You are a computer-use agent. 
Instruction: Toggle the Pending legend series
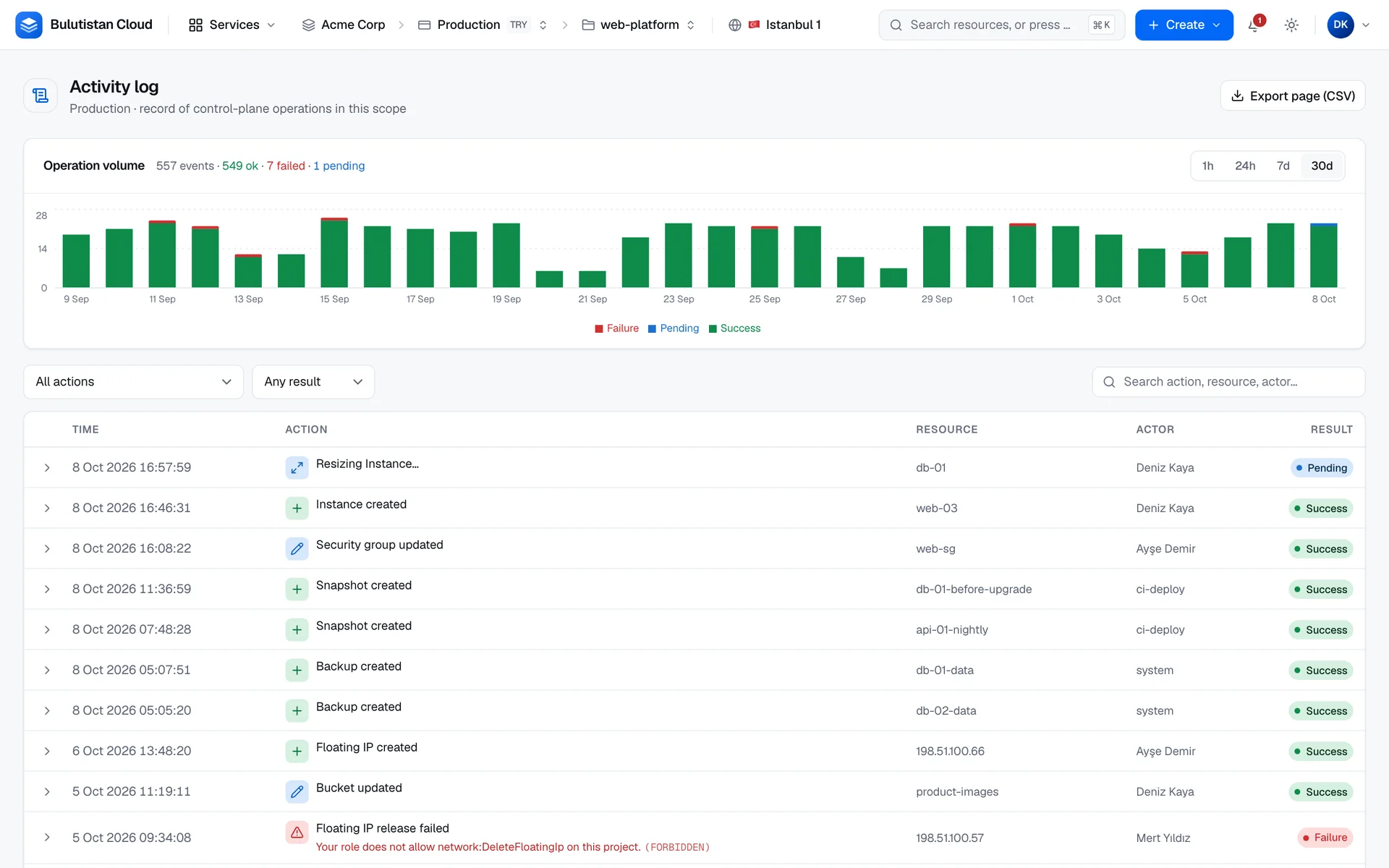tap(674, 328)
